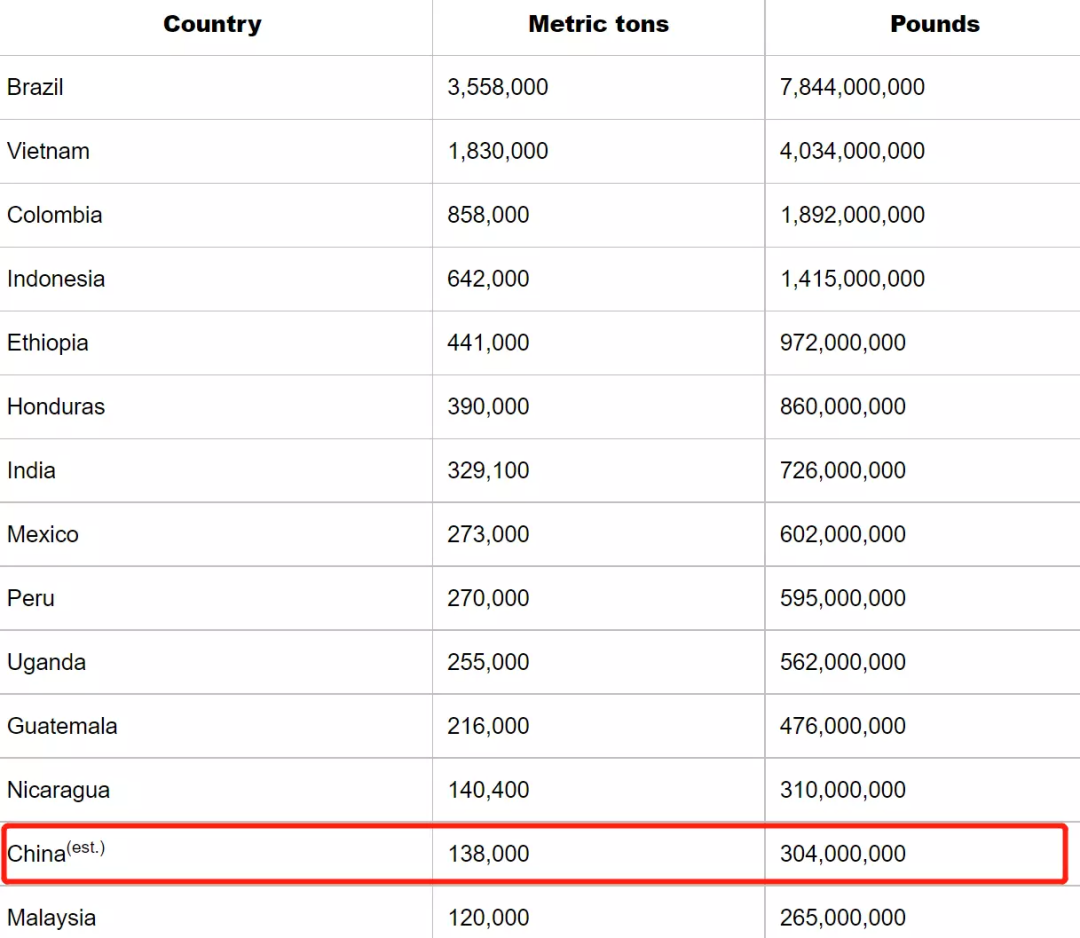Screen dimensions: 1080x938
Task: Click China's metric tons value 138,000
Action: coord(488,854)
